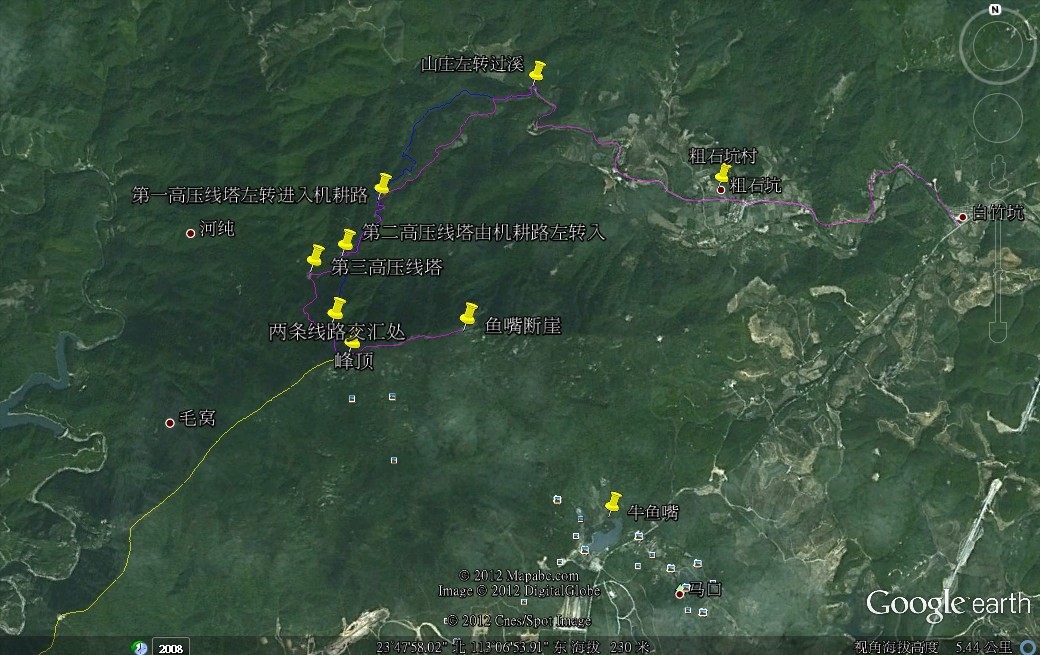The height and width of the screenshot is (655, 1040).
Task: Click the 2008 imagery date button
Action: click(171, 647)
